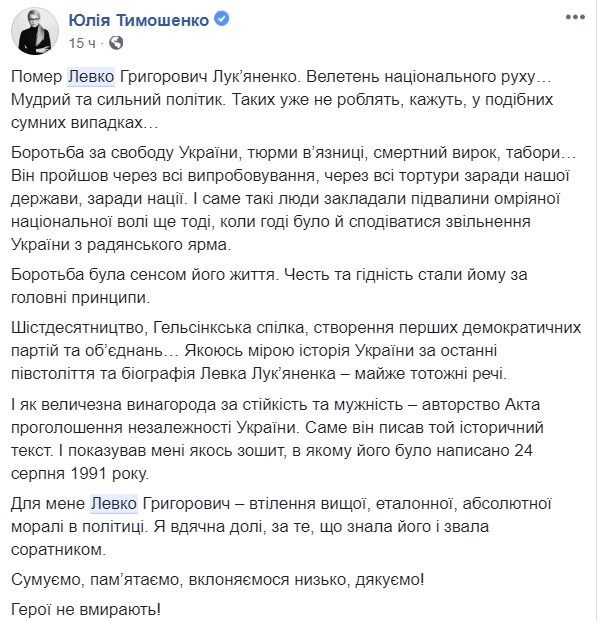Click the paragraph "Боротьба була сенсом його життя"
The image size is (597, 621).
[x=269, y=286]
